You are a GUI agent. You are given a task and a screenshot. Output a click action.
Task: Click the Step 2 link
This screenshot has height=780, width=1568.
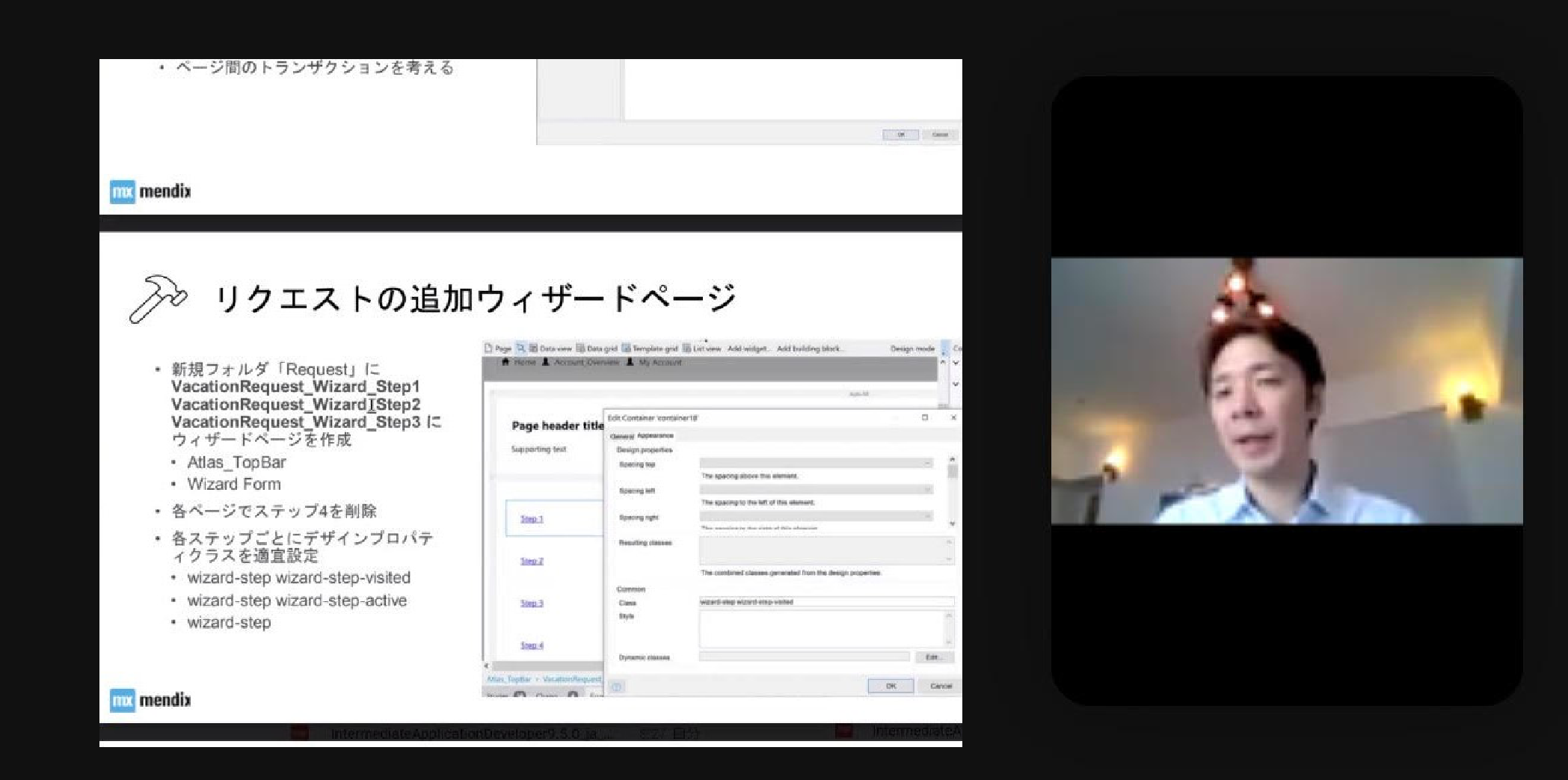pyautogui.click(x=532, y=561)
